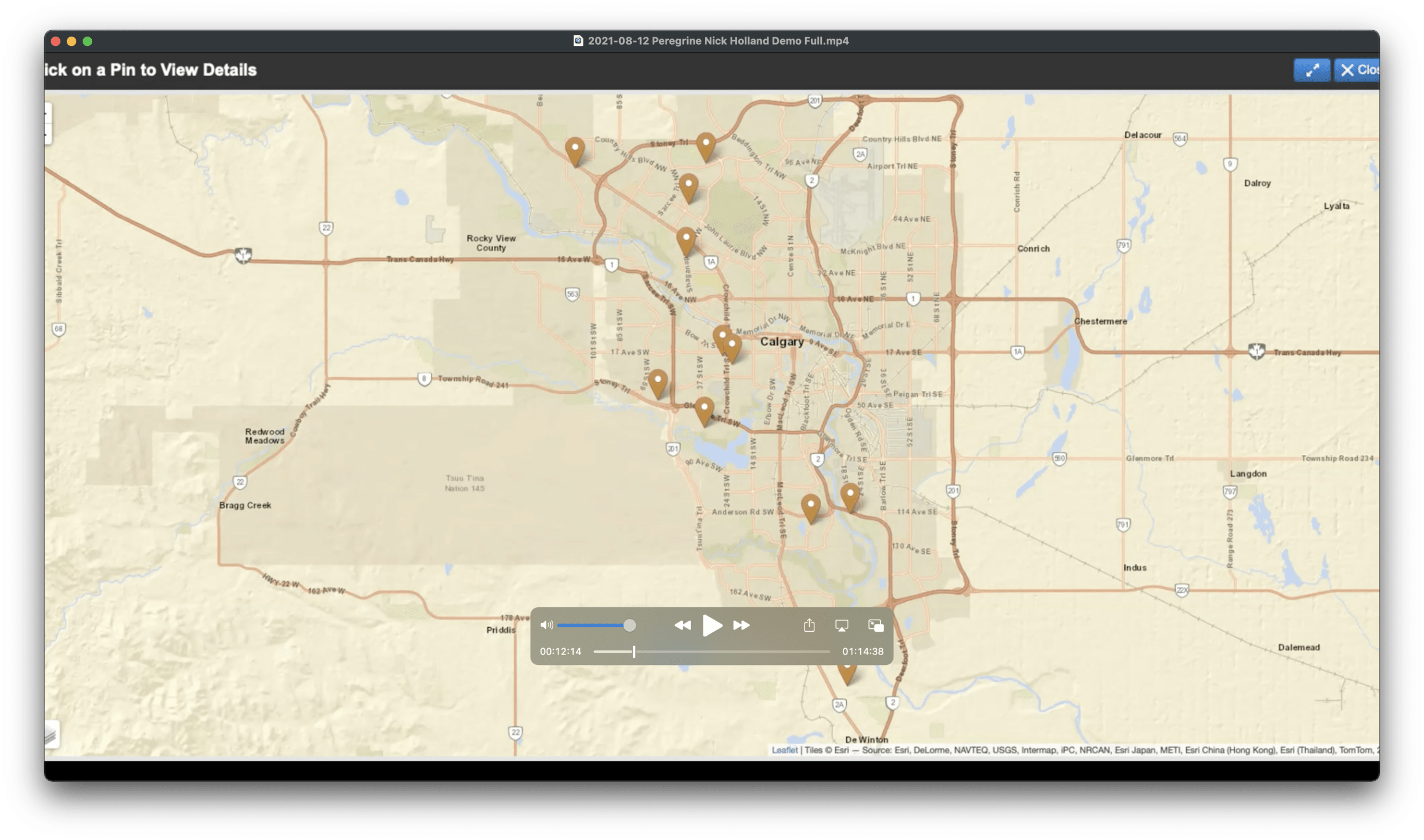Screen dimensions: 1424x840
Task: Click the elapsed time 00:12:14
Action: click(x=561, y=652)
